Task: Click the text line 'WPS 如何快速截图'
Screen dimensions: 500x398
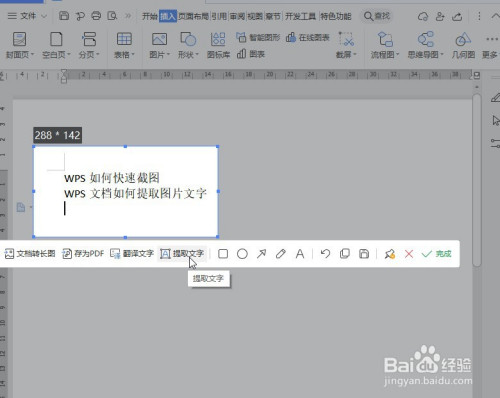Action: (112, 178)
